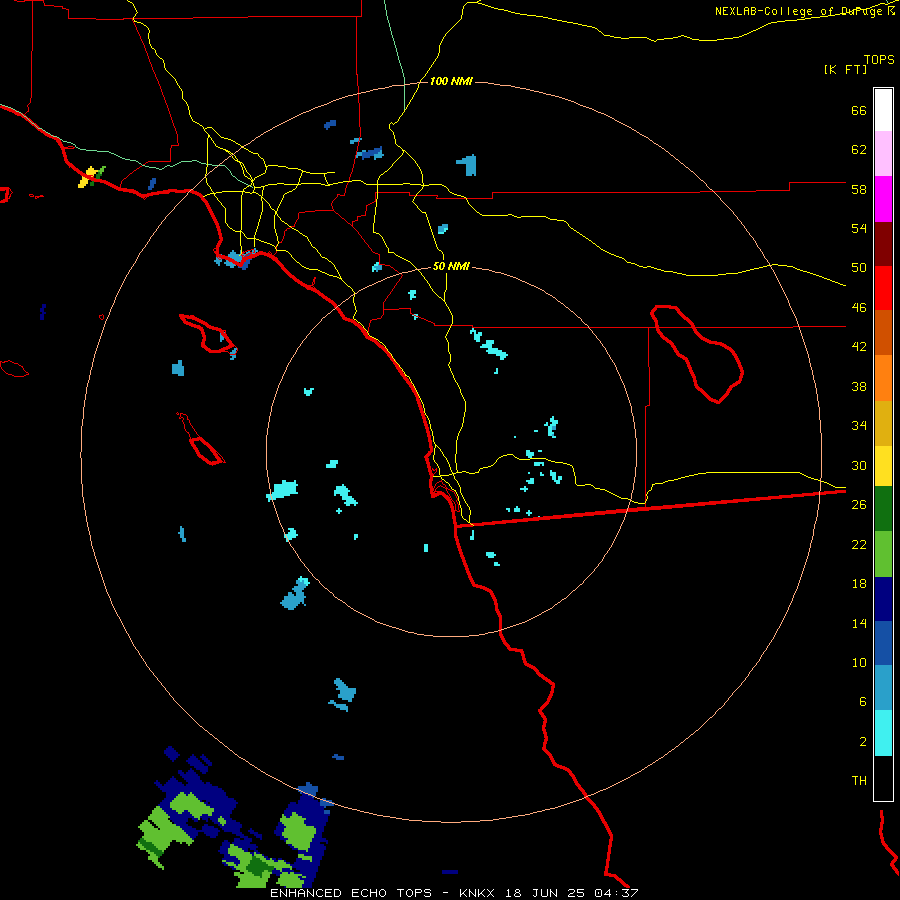The height and width of the screenshot is (900, 900).
Task: Click the 66 value on the legend
Action: coord(859,110)
